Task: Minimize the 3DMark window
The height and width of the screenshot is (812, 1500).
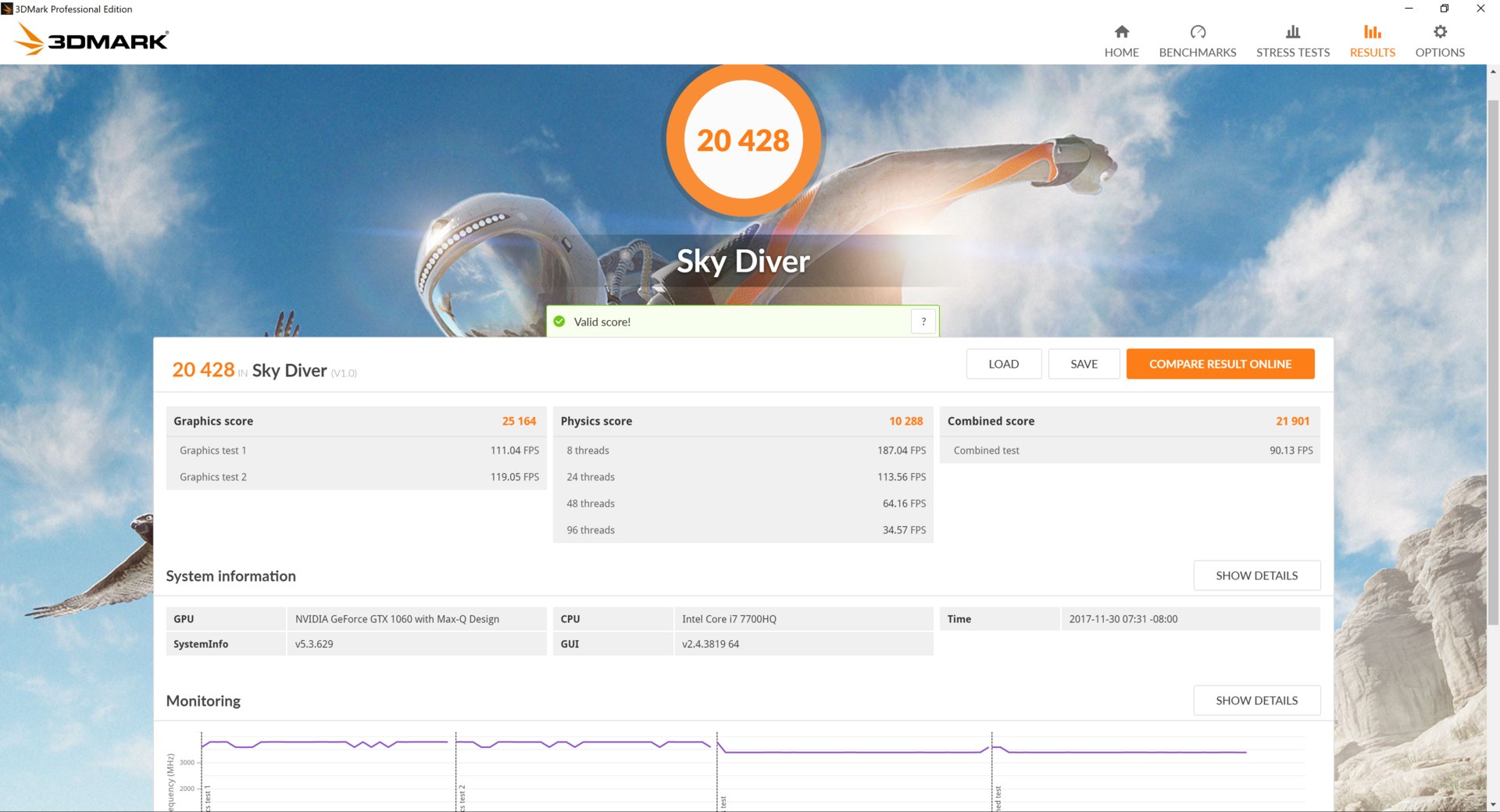Action: point(1409,9)
